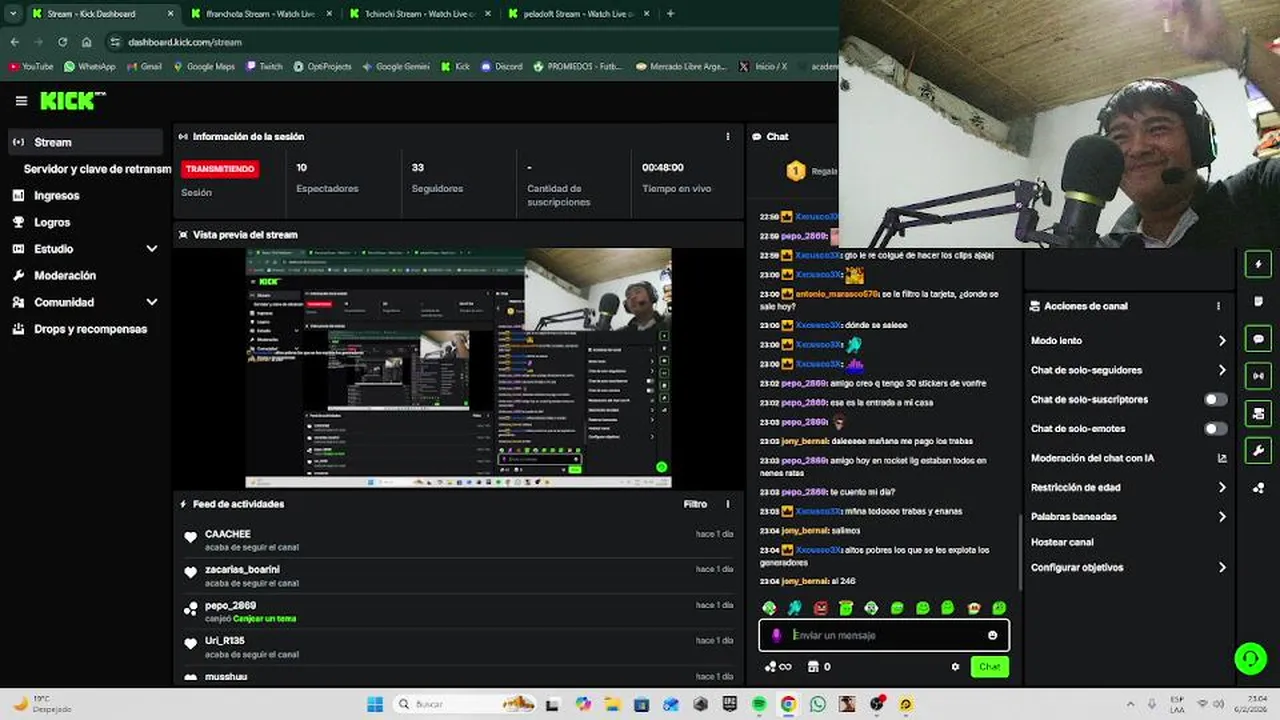
Task: Open the Kick hamburger menu
Action: pyautogui.click(x=21, y=101)
